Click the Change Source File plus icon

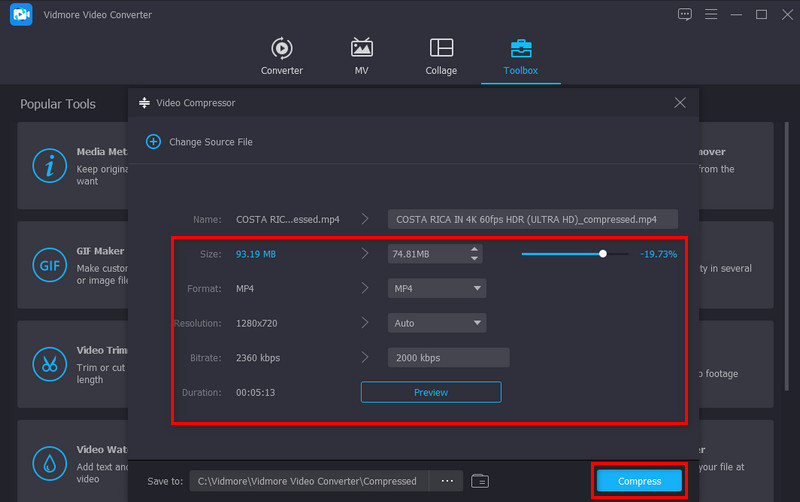pyautogui.click(x=153, y=142)
